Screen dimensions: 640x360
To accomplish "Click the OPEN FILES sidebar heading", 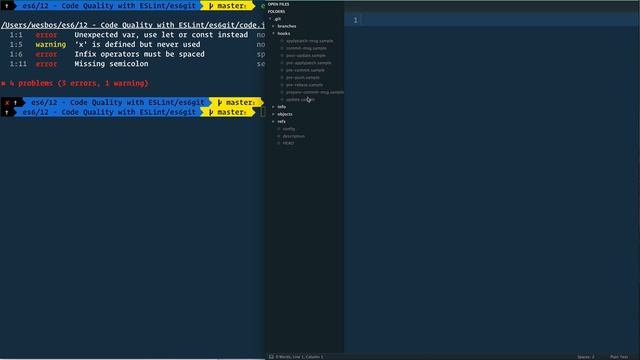I will 278,4.
